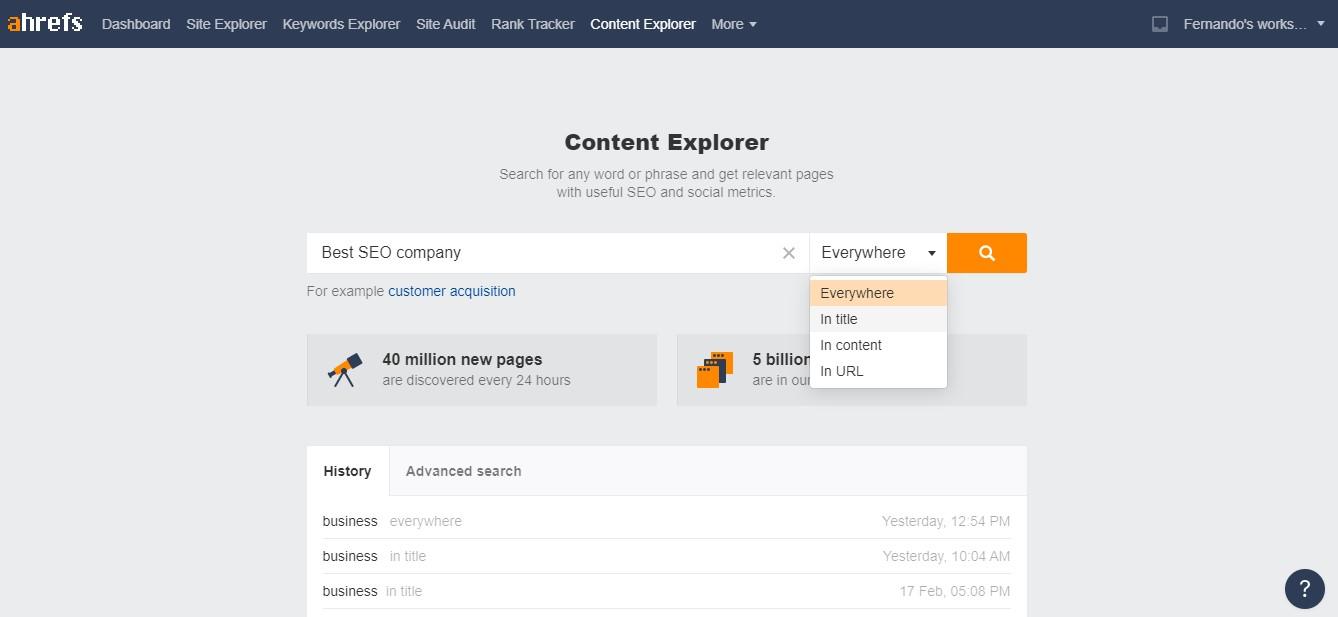Switch to the Advanced search tab
The image size is (1338, 617).
coord(463,471)
